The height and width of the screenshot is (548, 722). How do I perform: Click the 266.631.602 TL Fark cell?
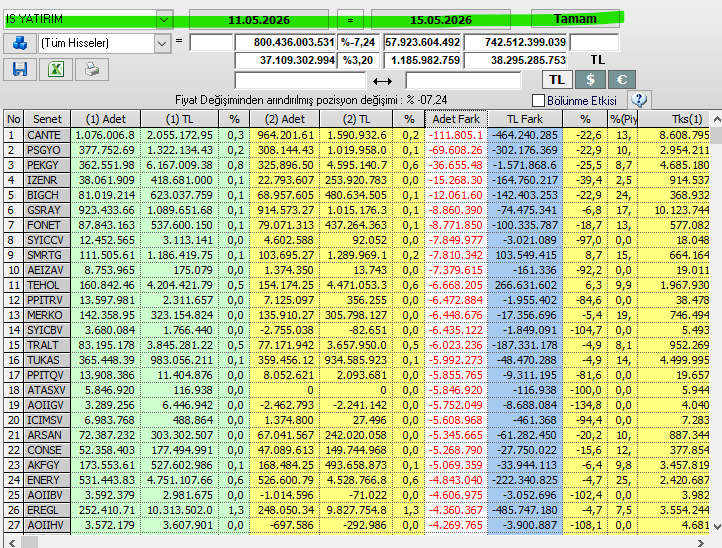tap(525, 285)
